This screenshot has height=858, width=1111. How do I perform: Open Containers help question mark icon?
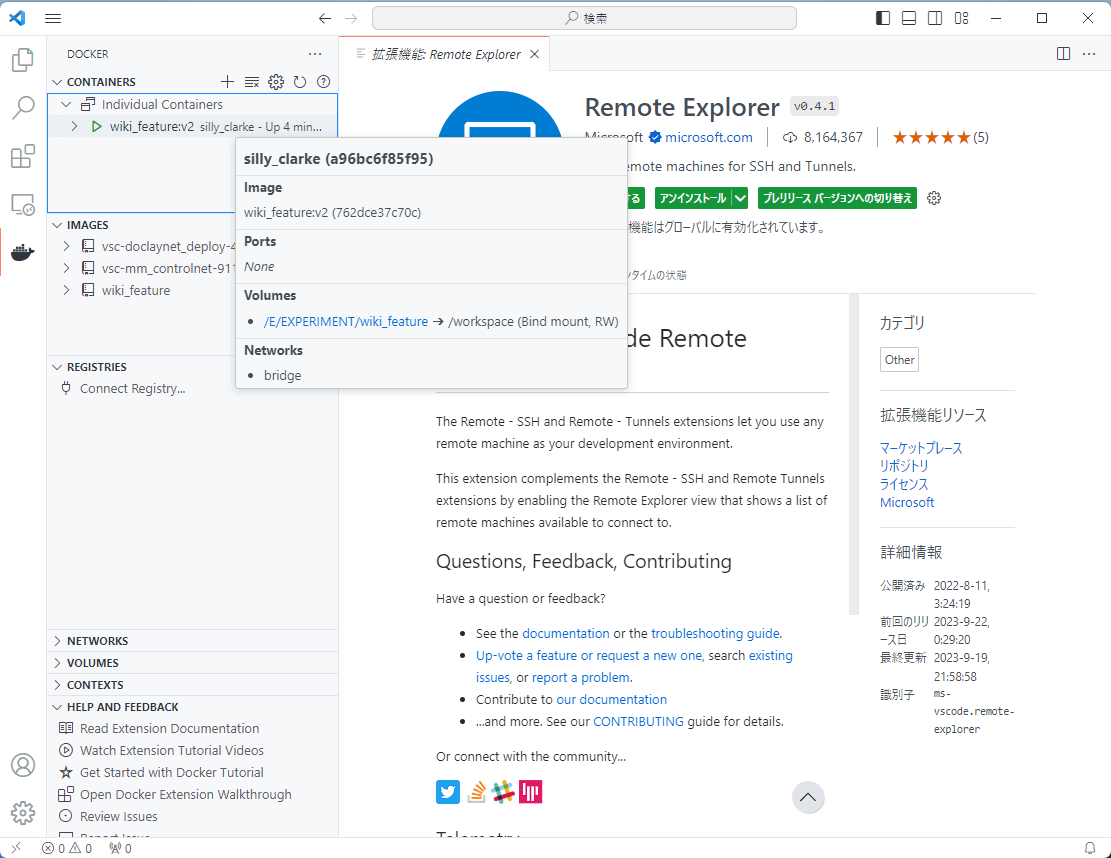[324, 82]
